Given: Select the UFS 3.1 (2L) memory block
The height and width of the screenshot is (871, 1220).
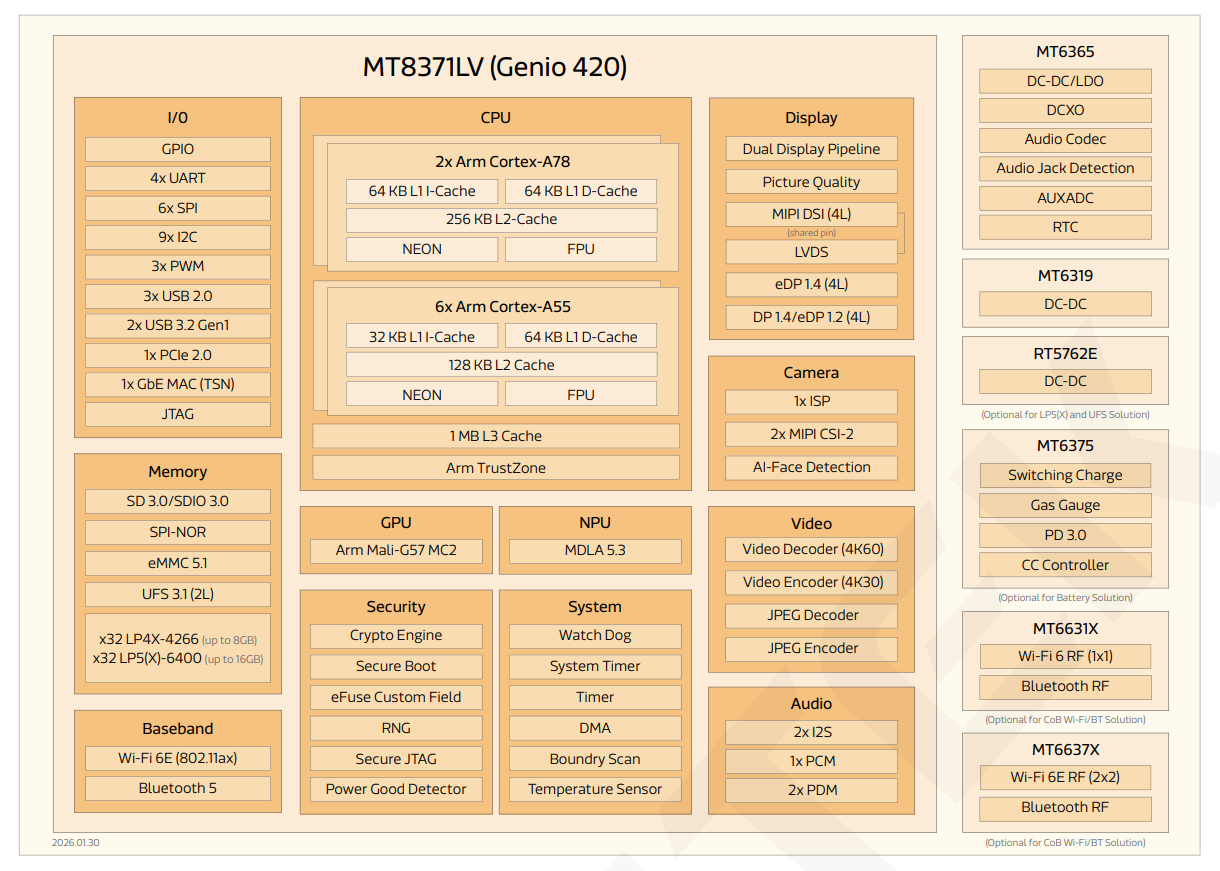Looking at the screenshot, I should click(178, 594).
